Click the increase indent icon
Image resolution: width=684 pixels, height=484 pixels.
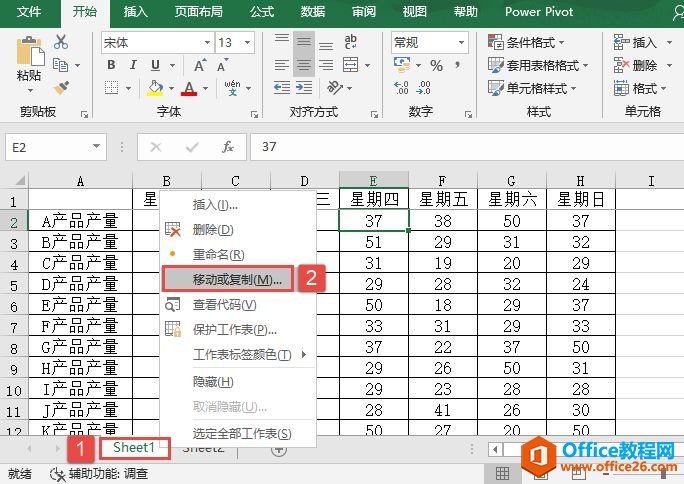(304, 88)
